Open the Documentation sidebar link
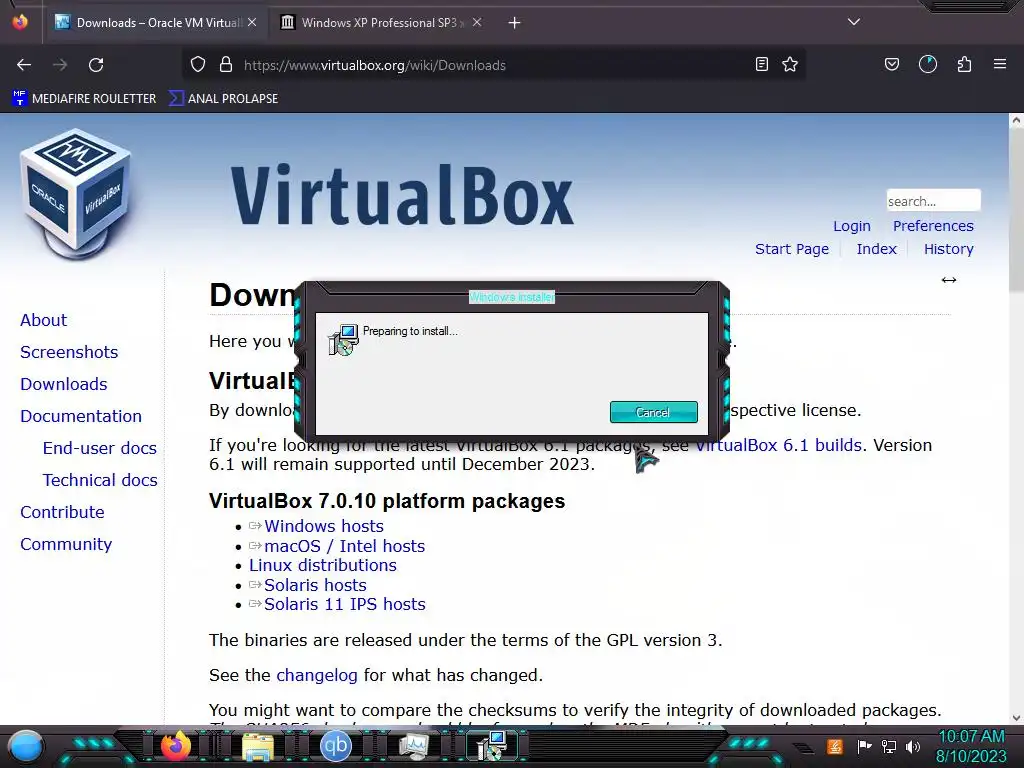The width and height of the screenshot is (1024, 768). (81, 416)
